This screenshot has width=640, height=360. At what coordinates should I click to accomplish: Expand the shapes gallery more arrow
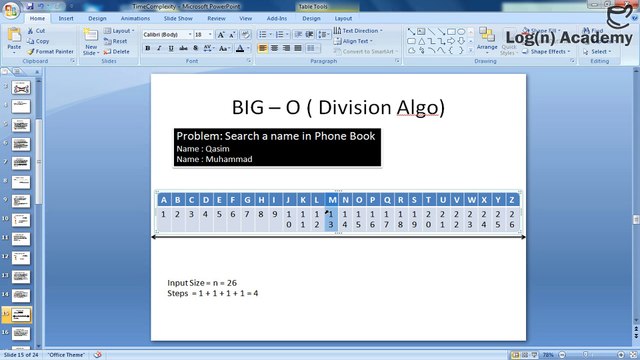471,50
